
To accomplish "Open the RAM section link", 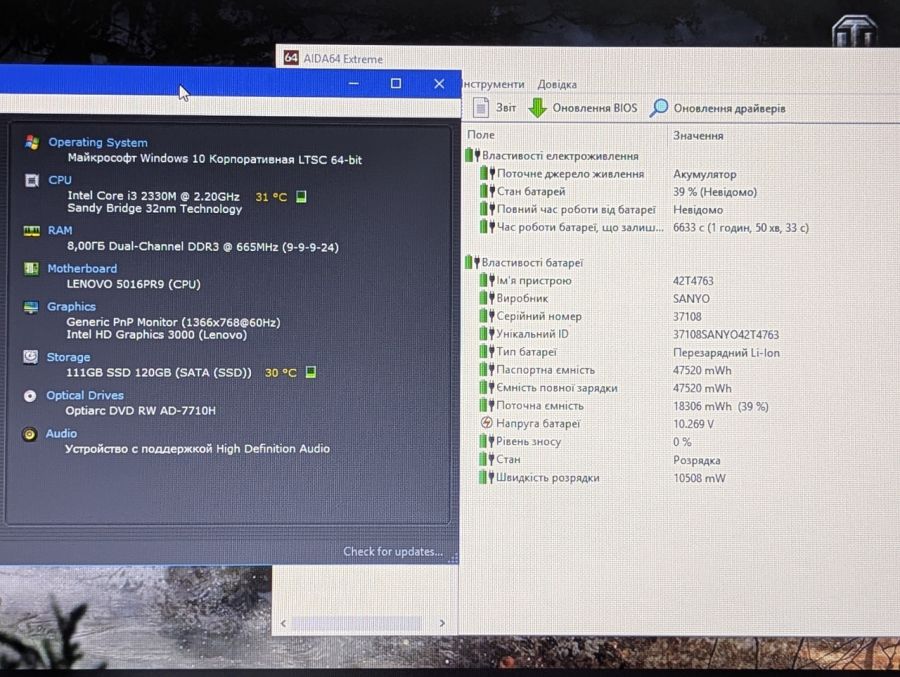I will coord(60,230).
